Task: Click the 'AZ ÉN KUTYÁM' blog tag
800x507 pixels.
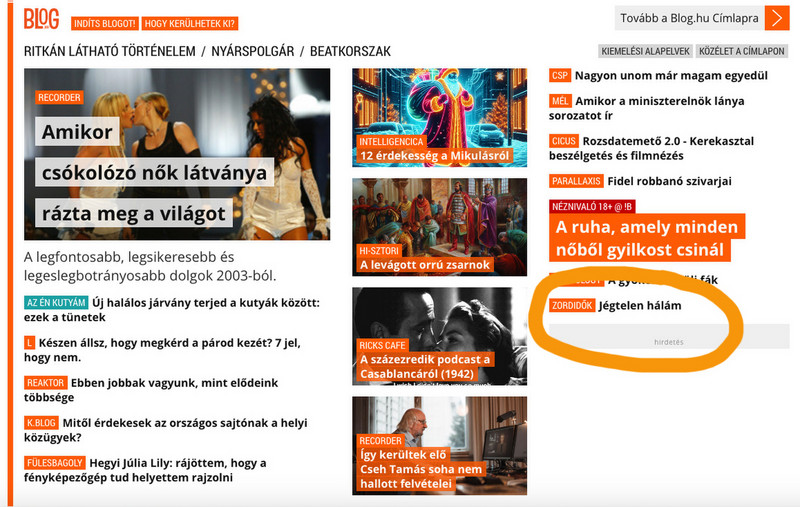Action: coord(56,302)
